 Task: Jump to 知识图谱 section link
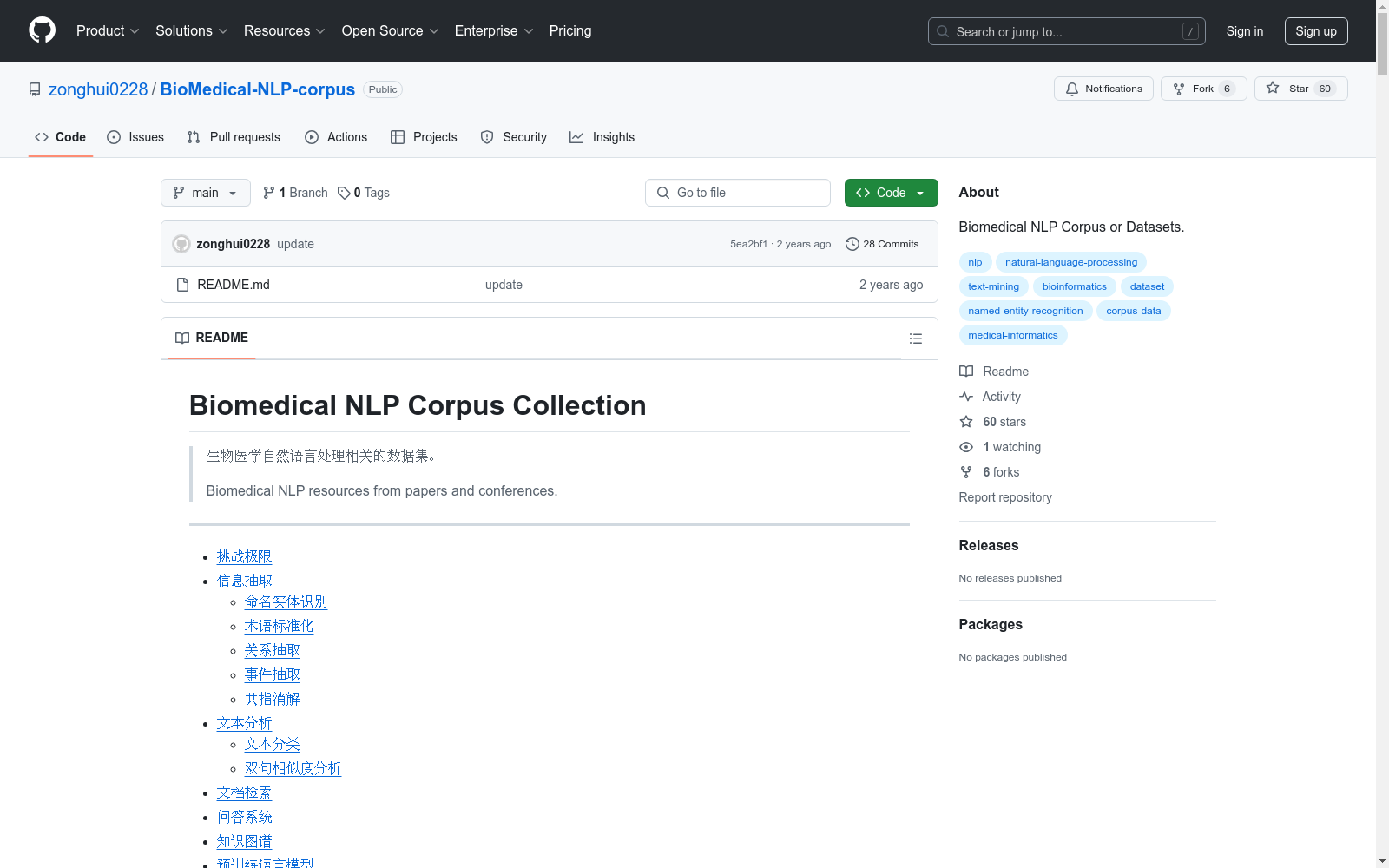coord(244,841)
